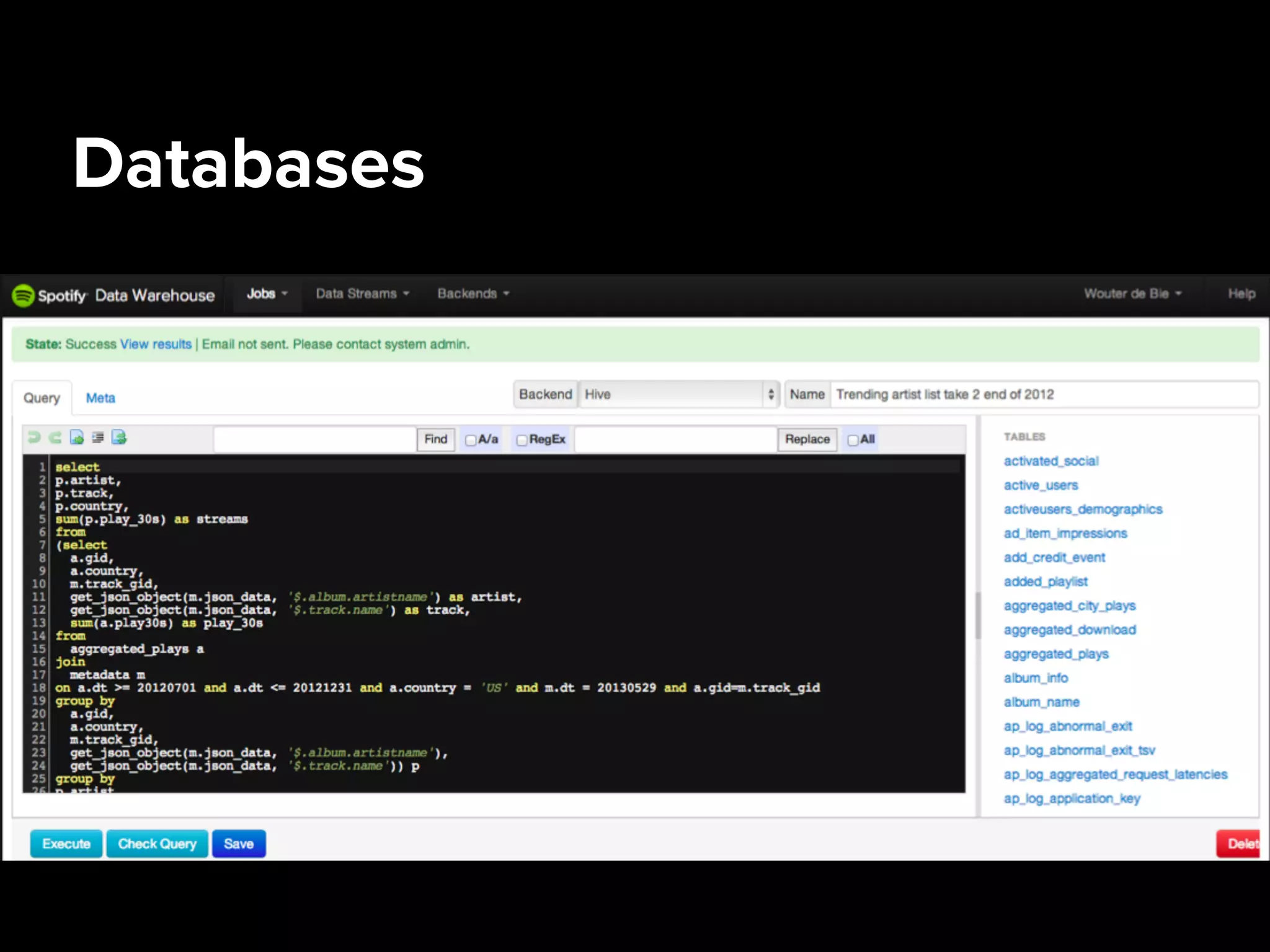Viewport: 1270px width, 952px height.
Task: Open the ap_log_abnormal_exit table link
Action: tap(1068, 726)
